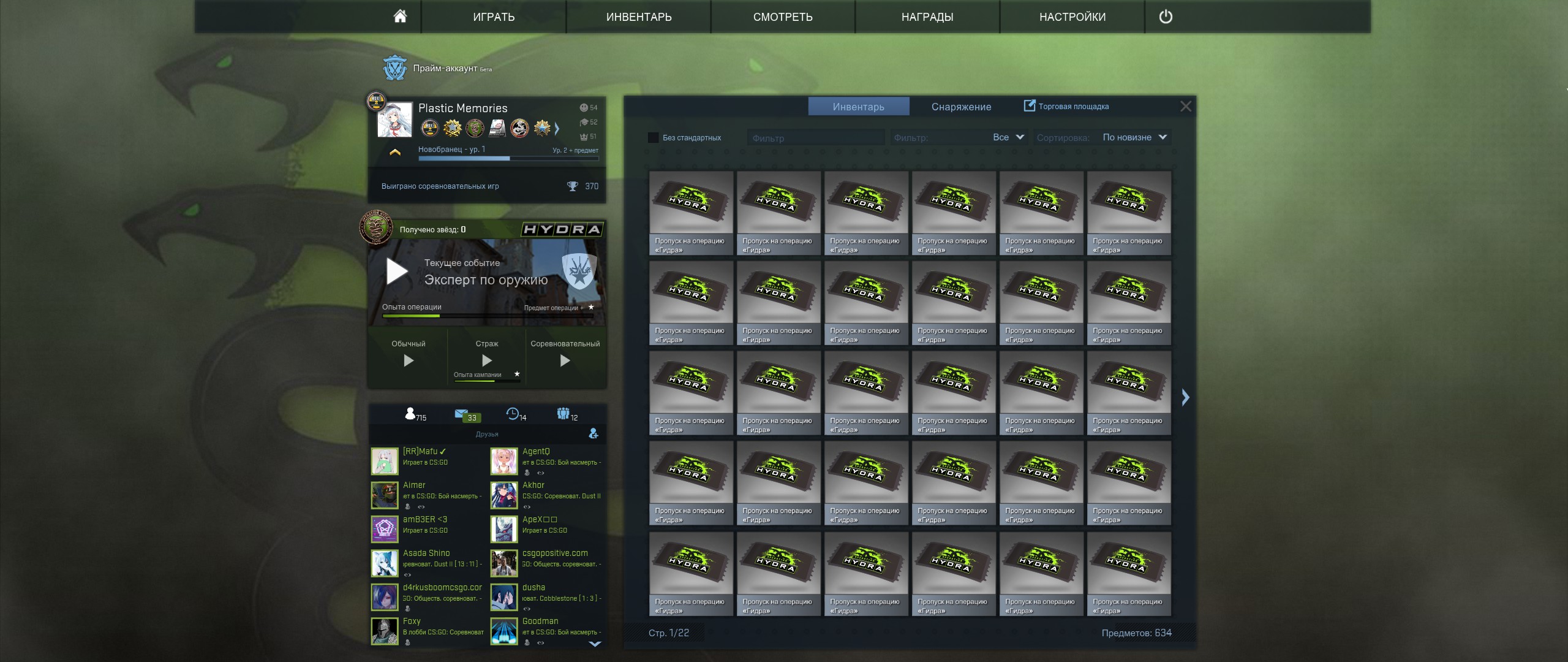Open [RR]Mafu friend avatar
This screenshot has height=662, width=1568.
pos(384,462)
